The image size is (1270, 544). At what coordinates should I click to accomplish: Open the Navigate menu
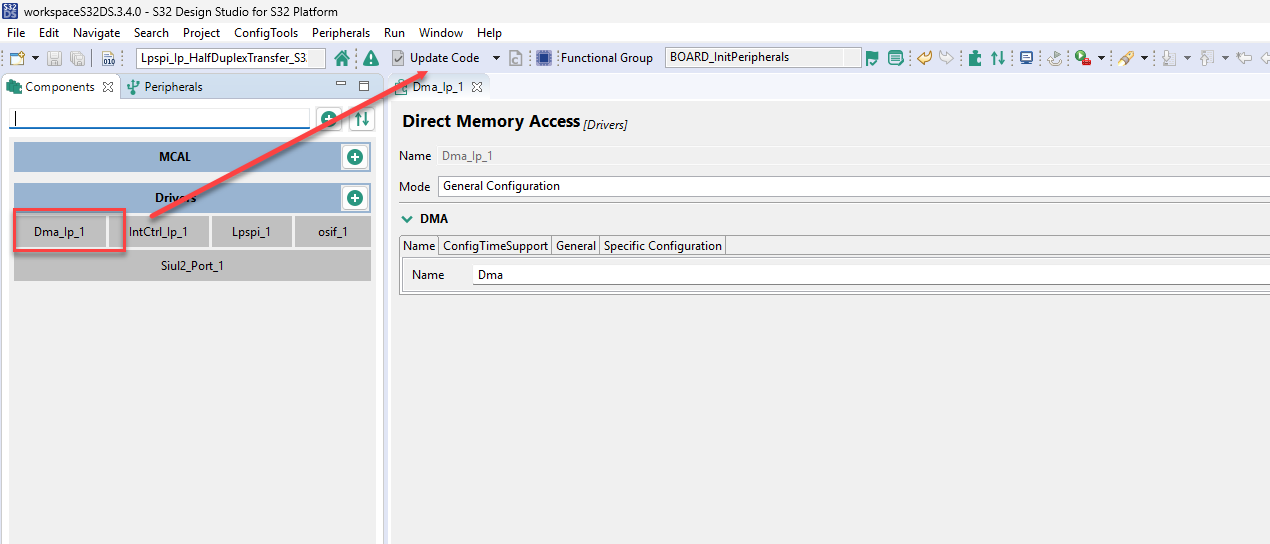click(x=96, y=33)
